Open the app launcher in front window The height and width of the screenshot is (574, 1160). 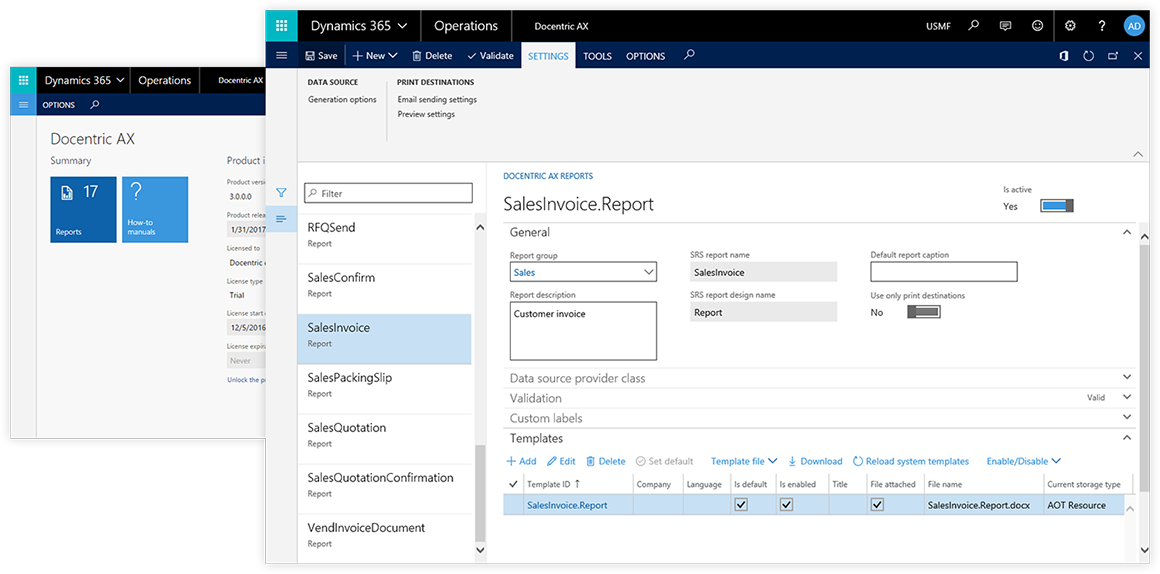click(281, 26)
